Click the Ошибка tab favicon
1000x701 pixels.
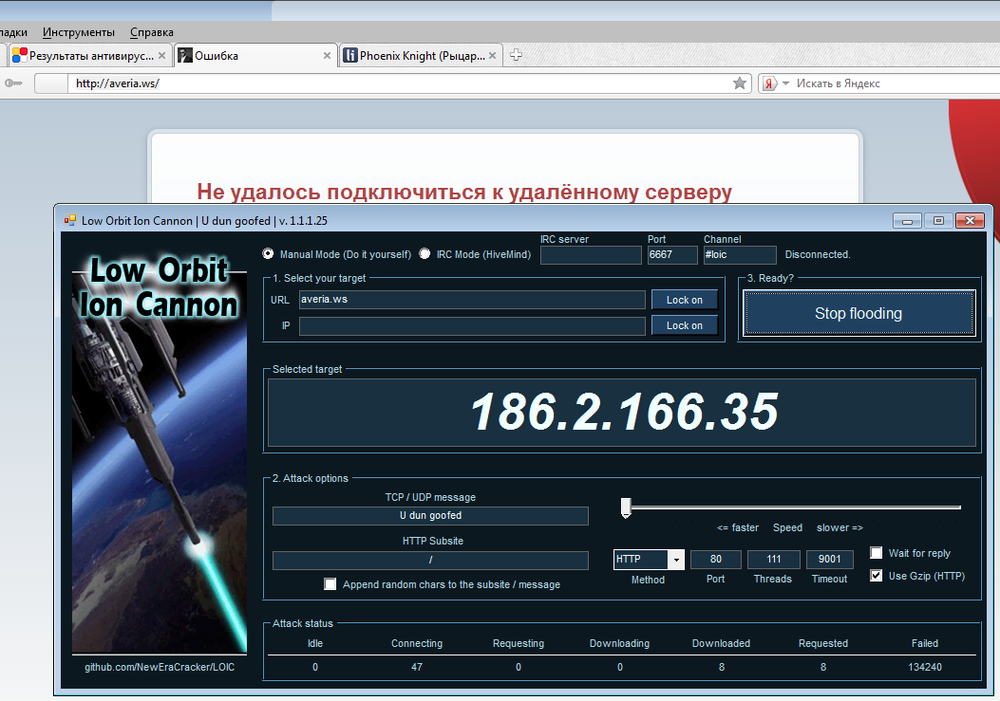point(186,55)
